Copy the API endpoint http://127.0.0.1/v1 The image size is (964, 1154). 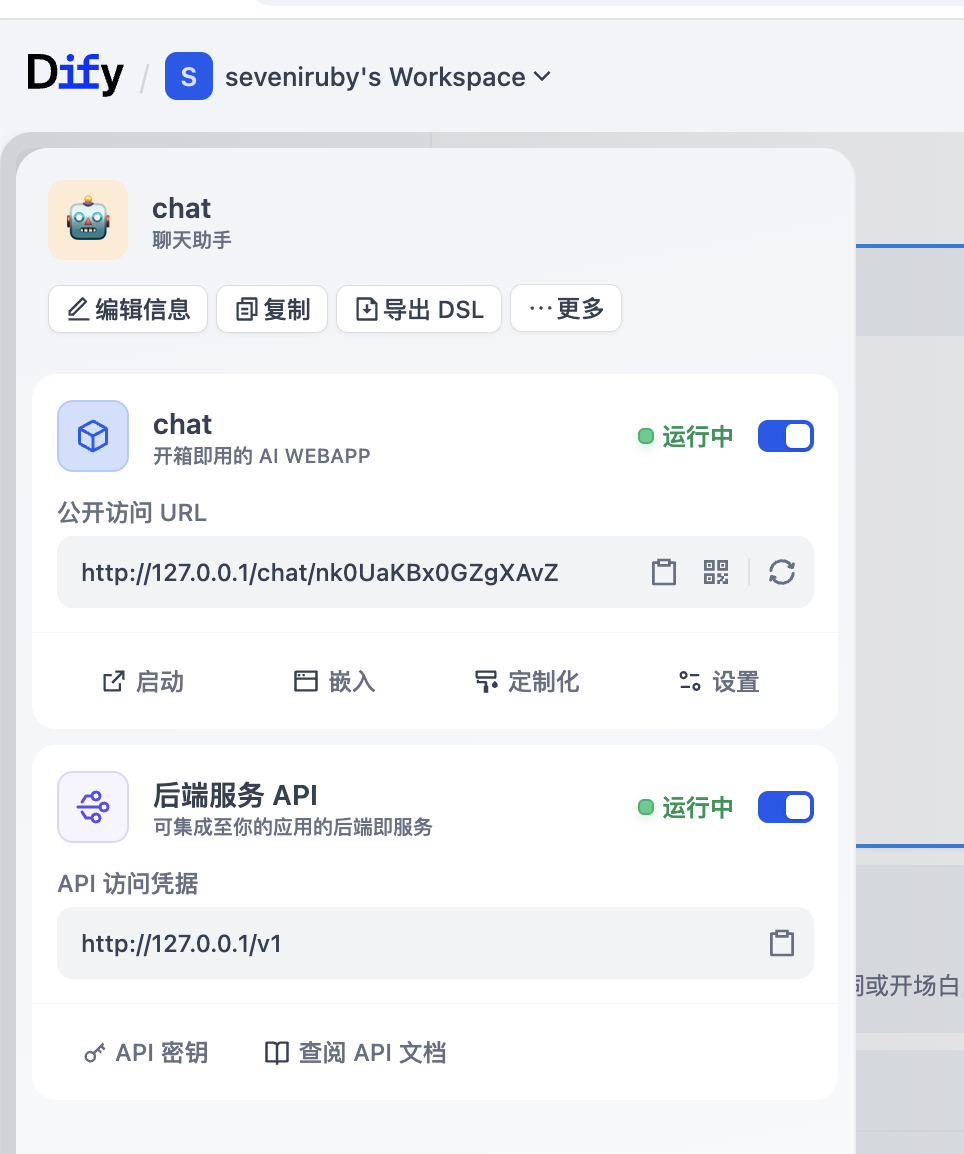pyautogui.click(x=781, y=943)
